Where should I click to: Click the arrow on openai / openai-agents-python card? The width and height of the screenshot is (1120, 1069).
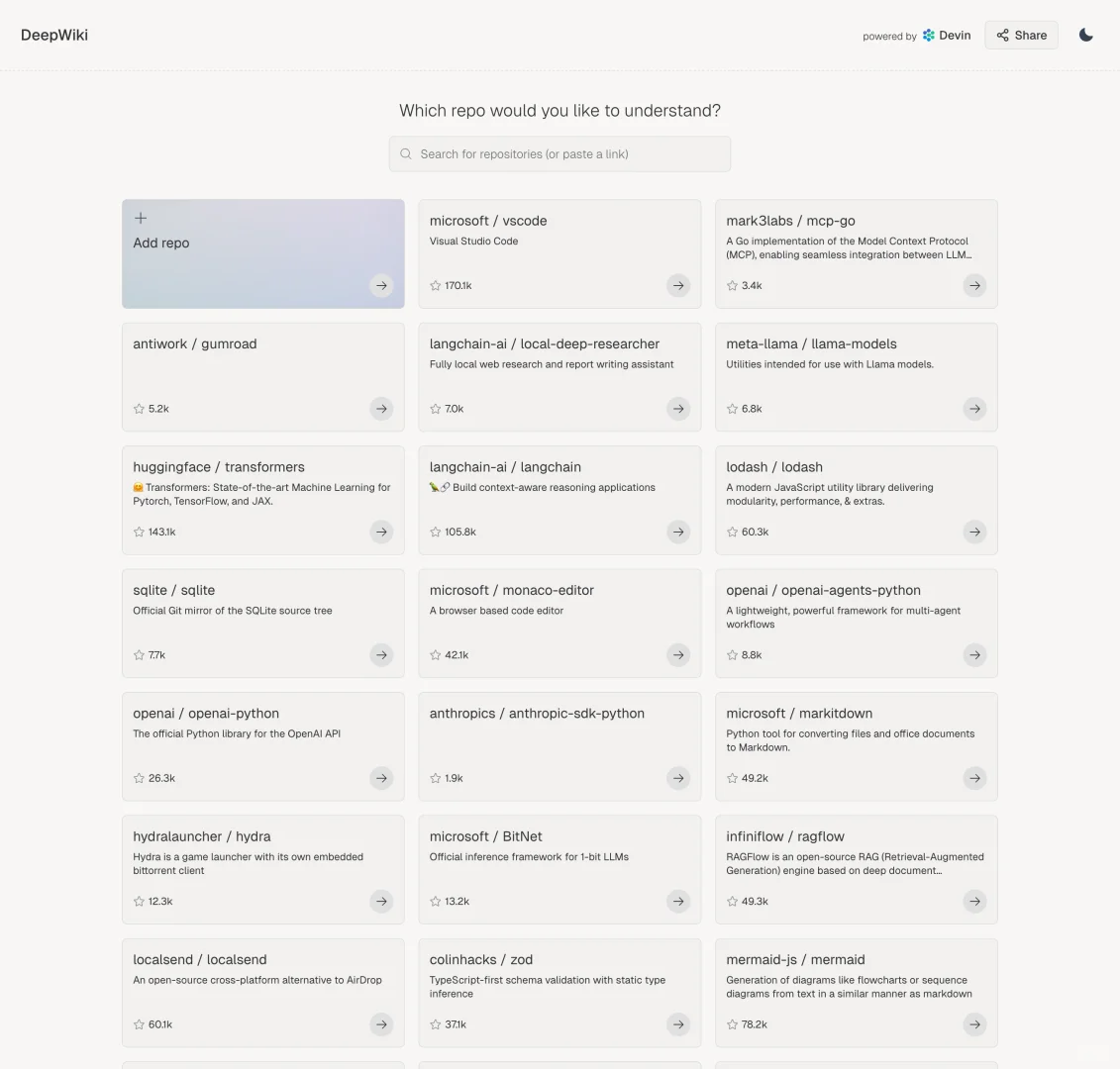[x=975, y=655]
